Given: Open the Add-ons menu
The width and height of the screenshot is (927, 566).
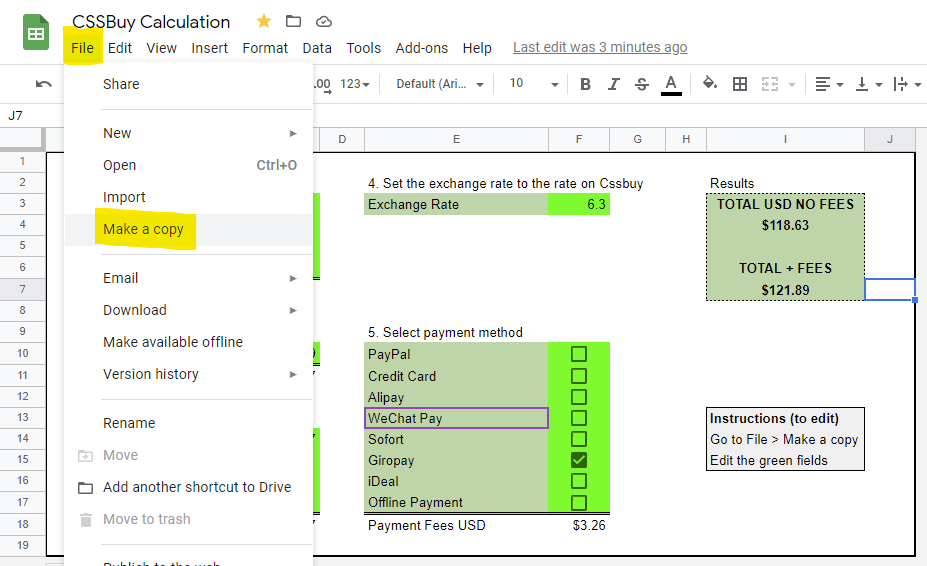Looking at the screenshot, I should click(x=422, y=48).
